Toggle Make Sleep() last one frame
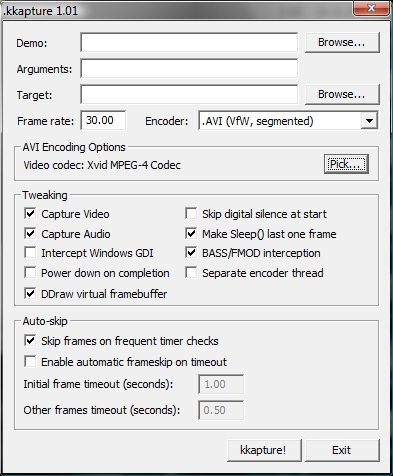The width and height of the screenshot is (393, 476). 191,234
